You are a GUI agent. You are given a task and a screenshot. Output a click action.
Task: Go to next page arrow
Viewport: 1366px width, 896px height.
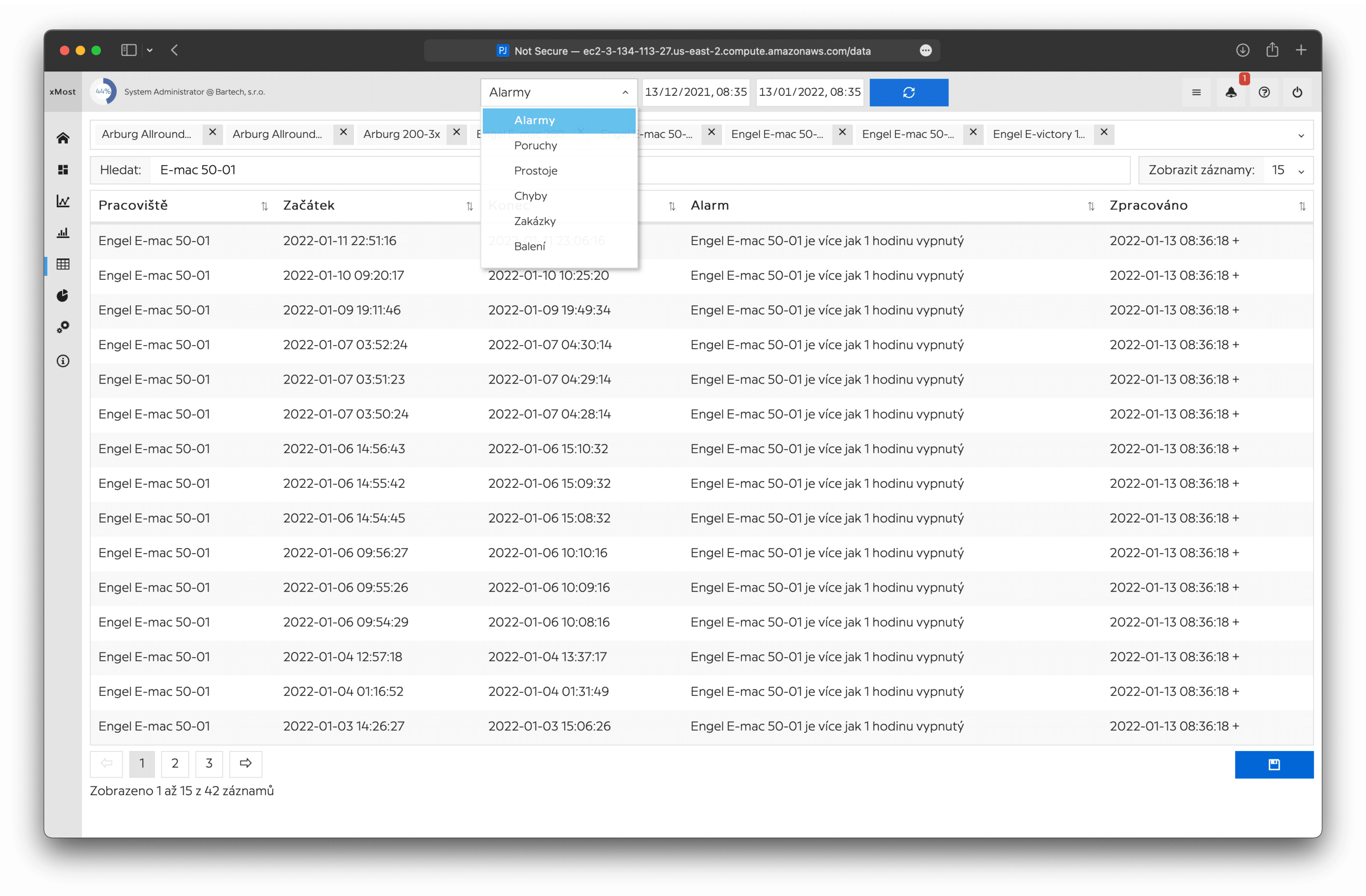tap(246, 763)
